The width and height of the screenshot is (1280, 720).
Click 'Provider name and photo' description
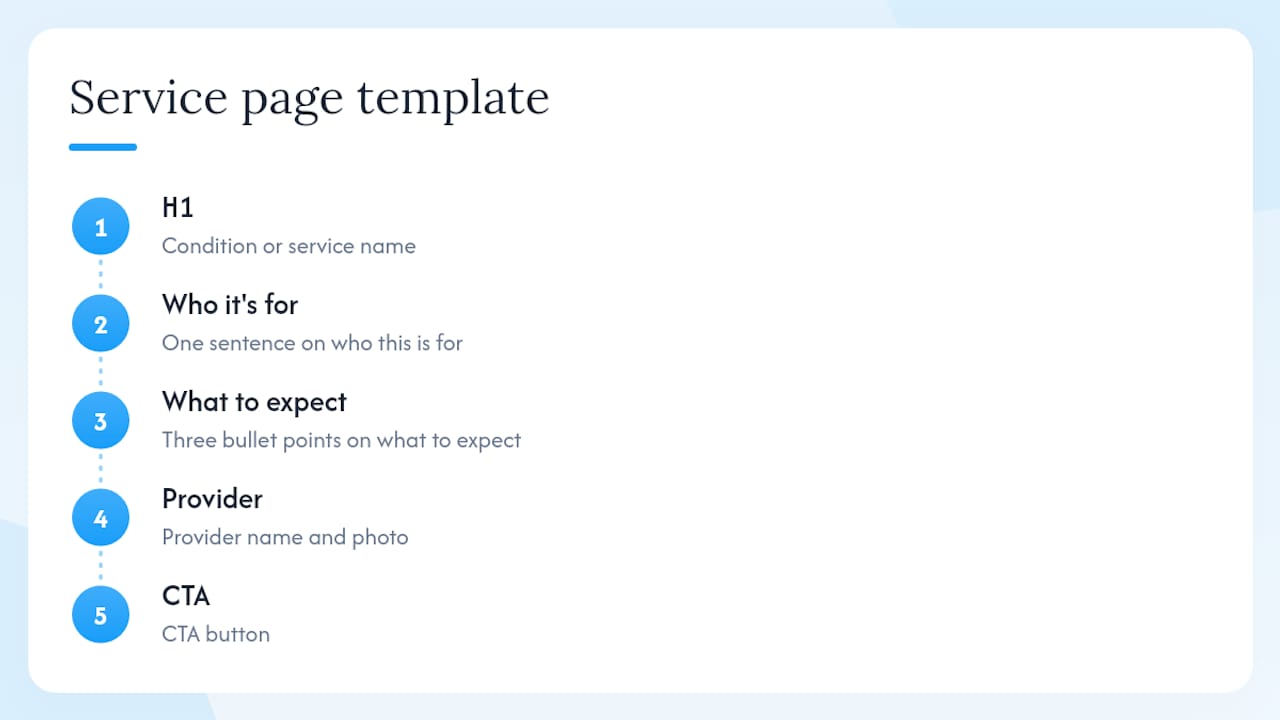click(x=285, y=537)
